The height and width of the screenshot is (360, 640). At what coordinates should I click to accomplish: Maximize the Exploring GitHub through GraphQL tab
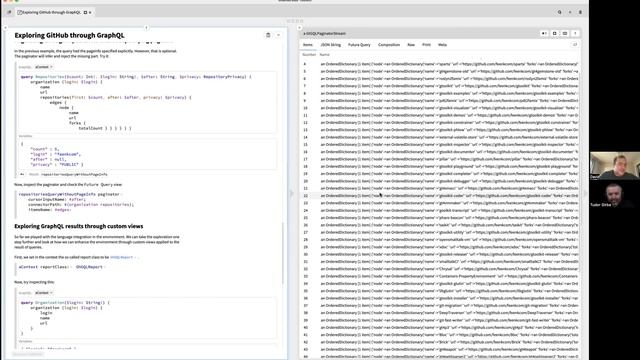pyautogui.click(x=85, y=12)
